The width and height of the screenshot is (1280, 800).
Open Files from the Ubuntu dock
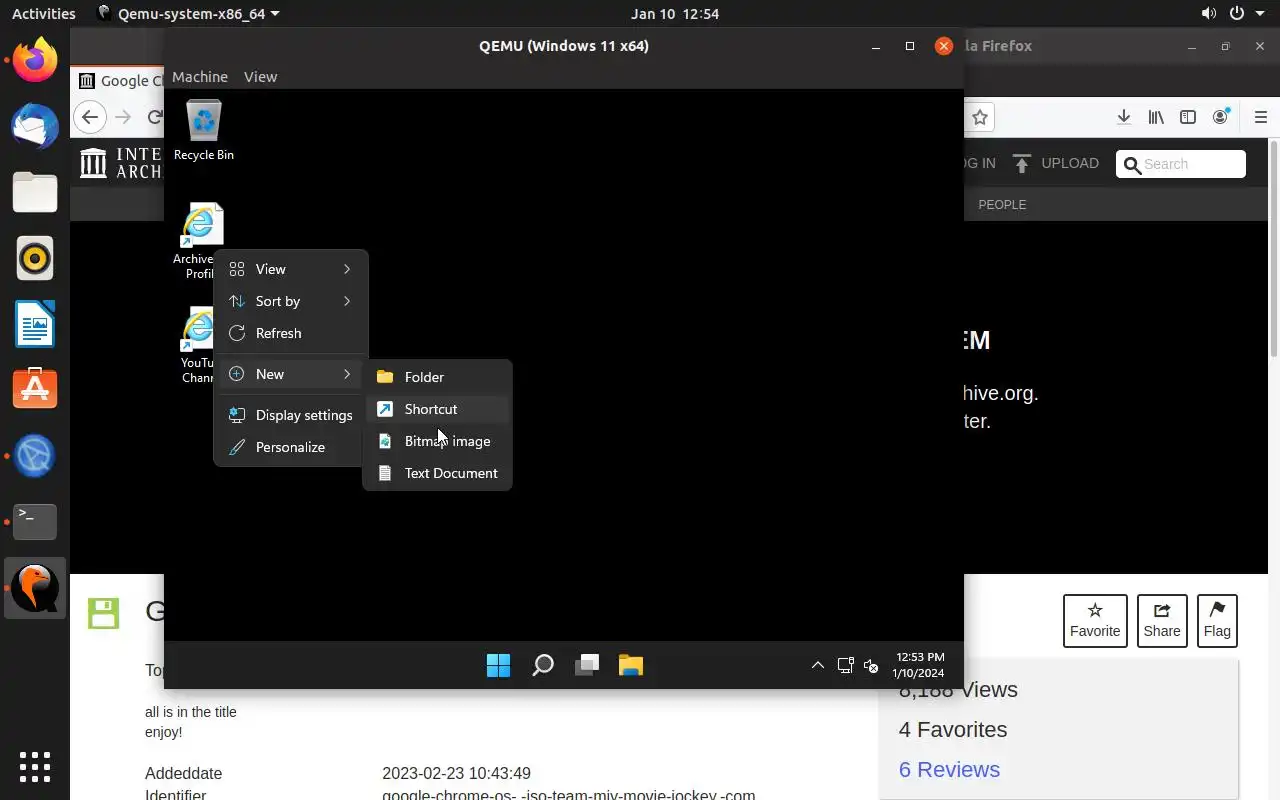coord(35,193)
